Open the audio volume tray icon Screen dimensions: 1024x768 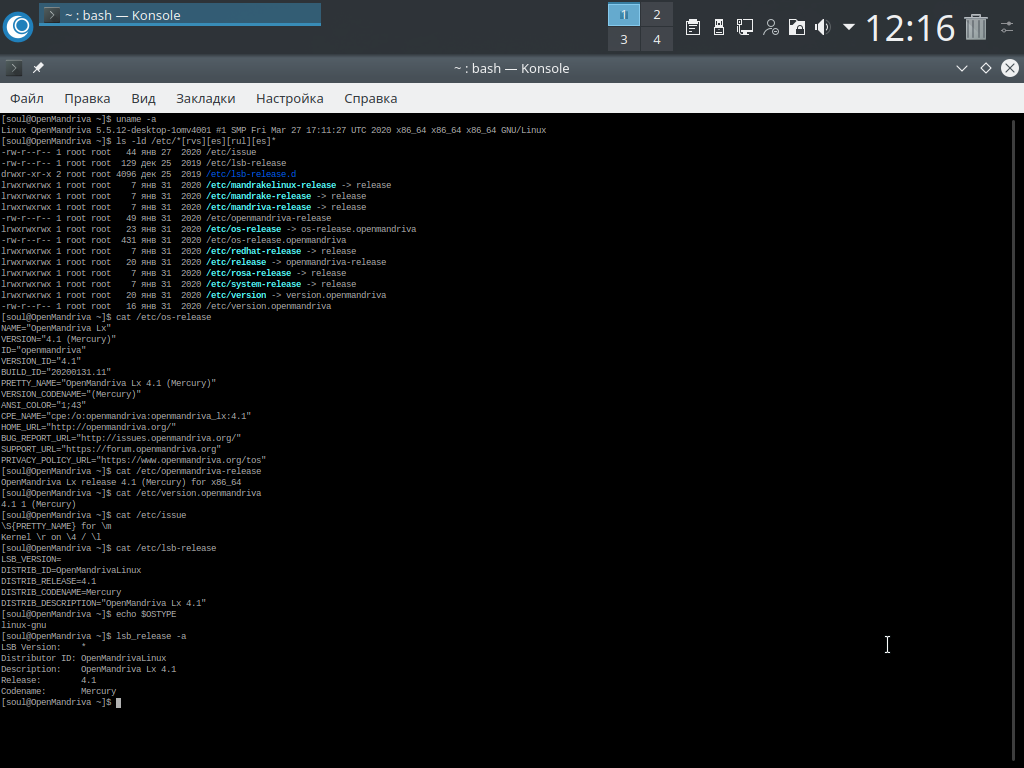point(823,27)
